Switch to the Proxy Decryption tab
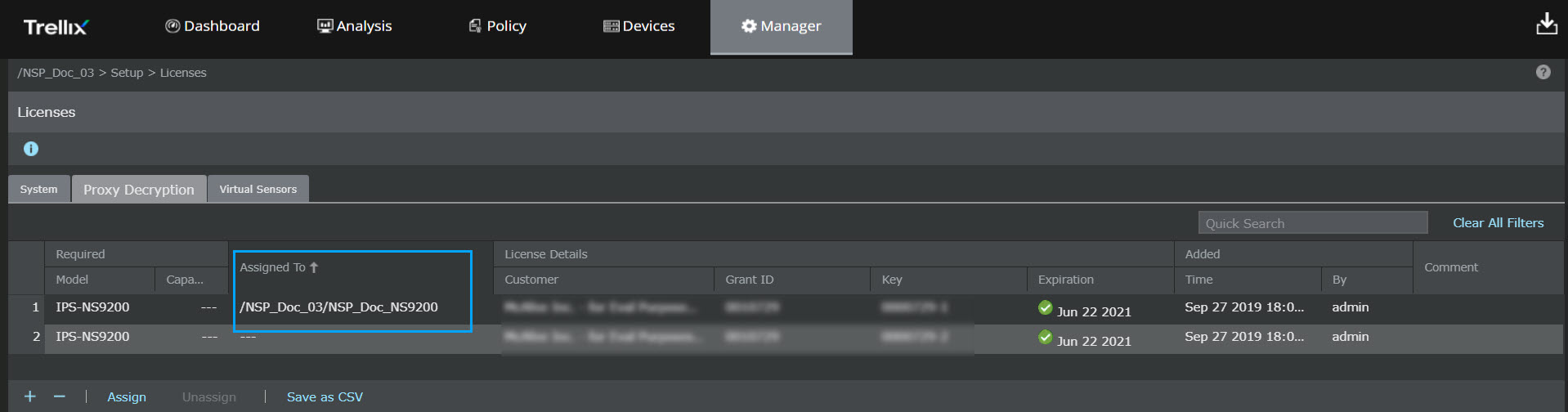The image size is (1568, 412). click(139, 189)
